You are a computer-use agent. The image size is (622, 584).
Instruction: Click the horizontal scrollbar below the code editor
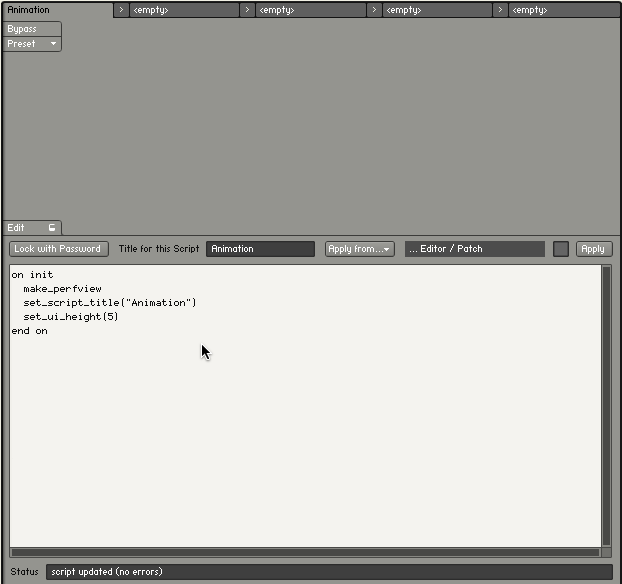click(x=305, y=552)
